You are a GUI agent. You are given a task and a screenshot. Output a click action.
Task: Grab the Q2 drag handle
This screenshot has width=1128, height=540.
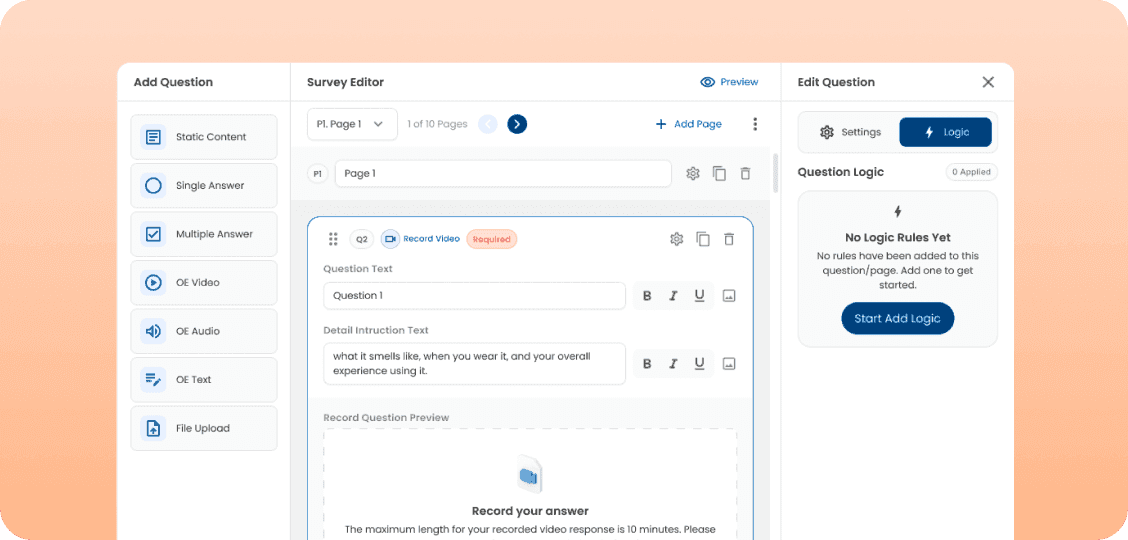click(x=333, y=239)
